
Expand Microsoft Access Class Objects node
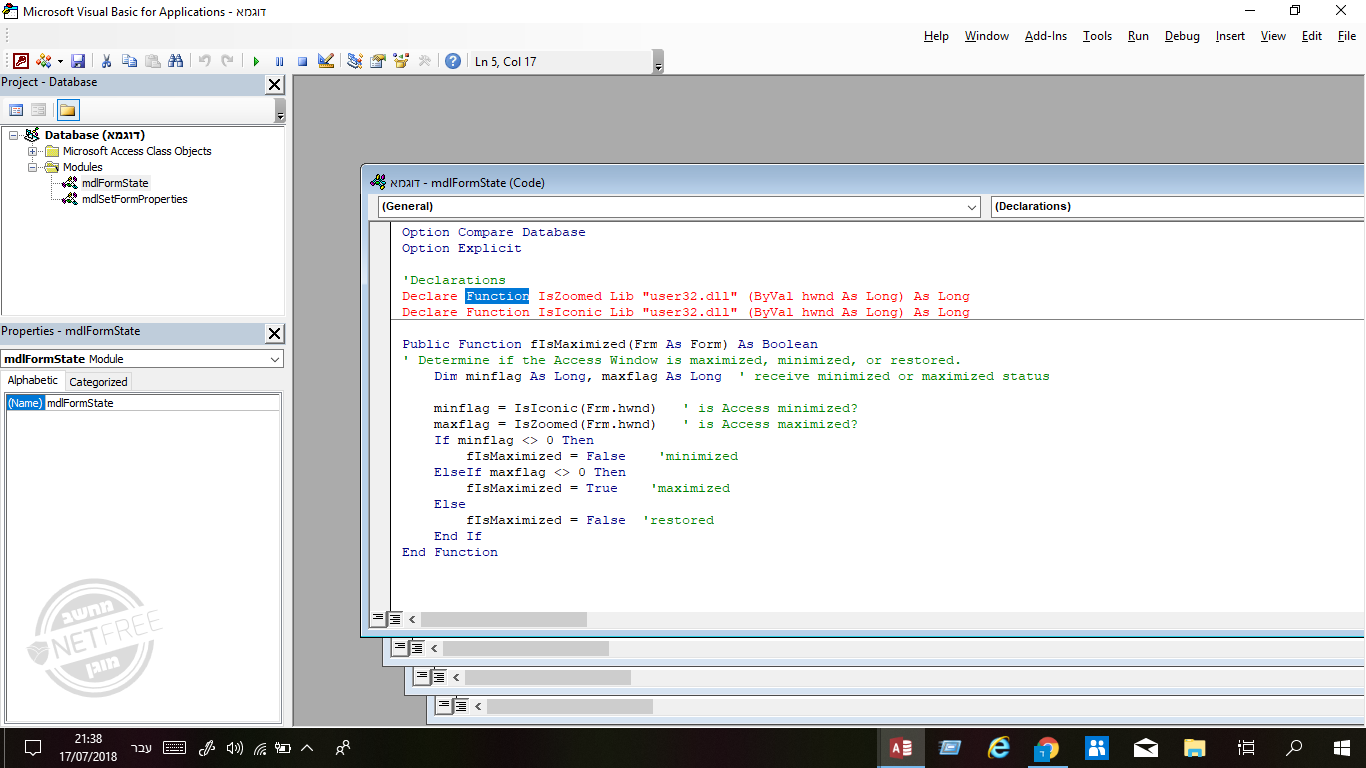[x=33, y=152]
